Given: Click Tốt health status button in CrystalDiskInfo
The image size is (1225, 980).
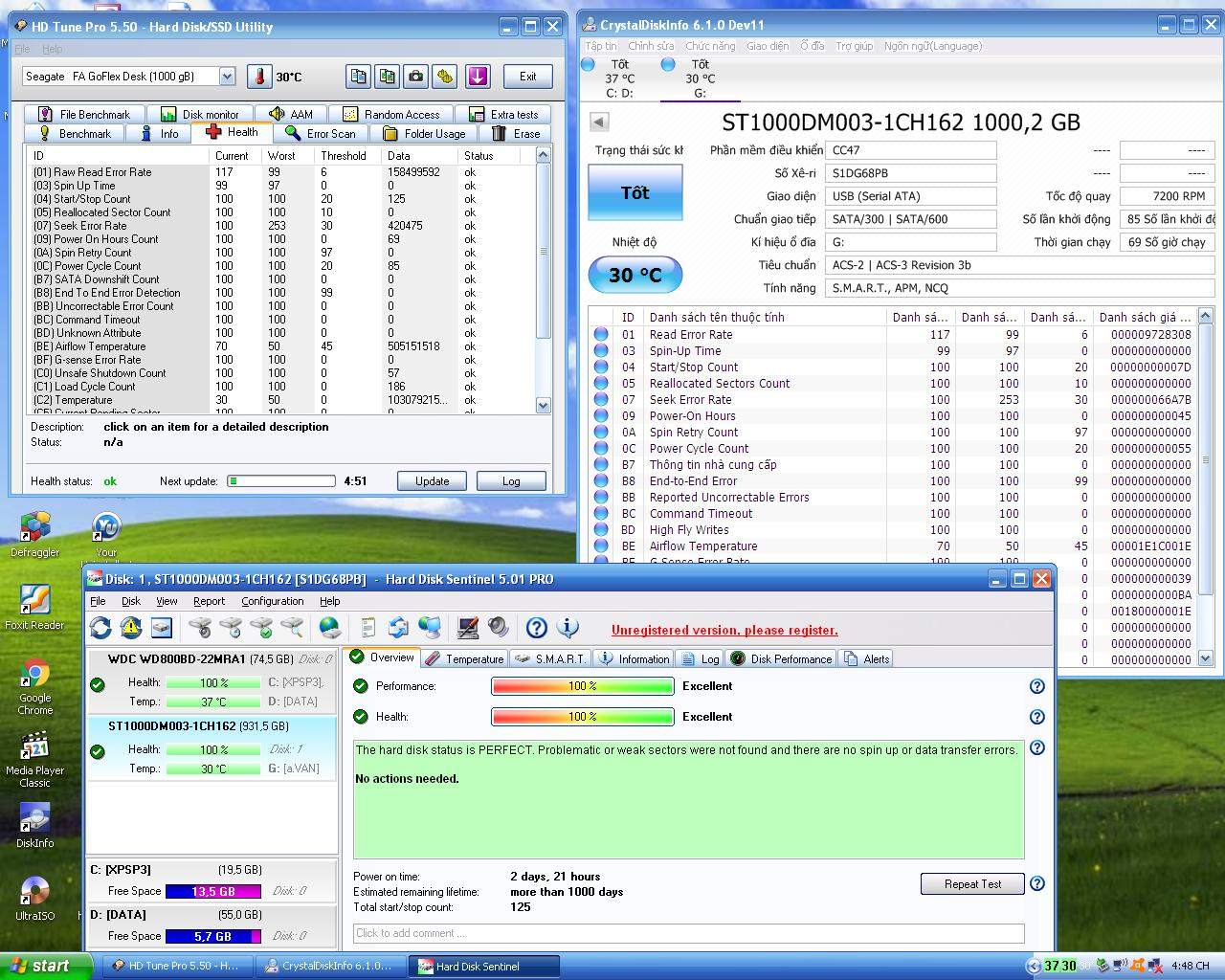Looking at the screenshot, I should [635, 192].
